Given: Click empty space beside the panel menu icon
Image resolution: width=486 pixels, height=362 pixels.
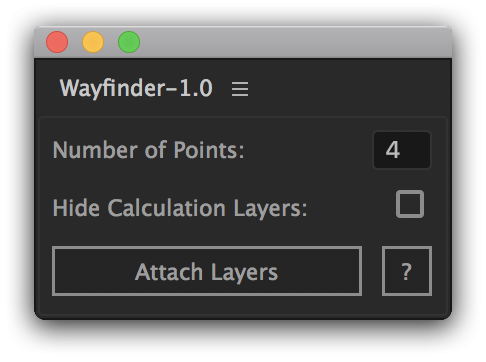Looking at the screenshot, I should click(x=347, y=89).
